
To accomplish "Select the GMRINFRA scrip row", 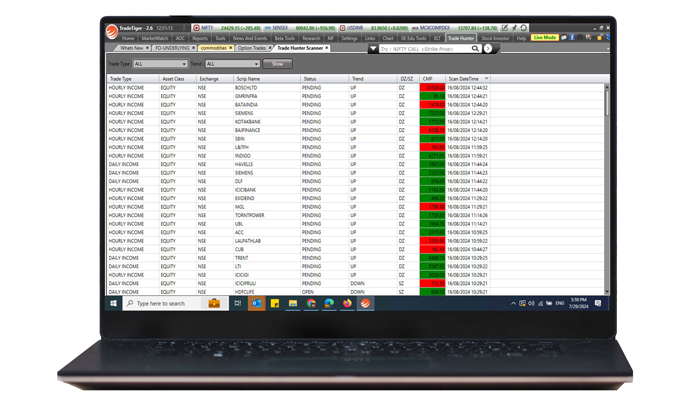I will (355, 96).
